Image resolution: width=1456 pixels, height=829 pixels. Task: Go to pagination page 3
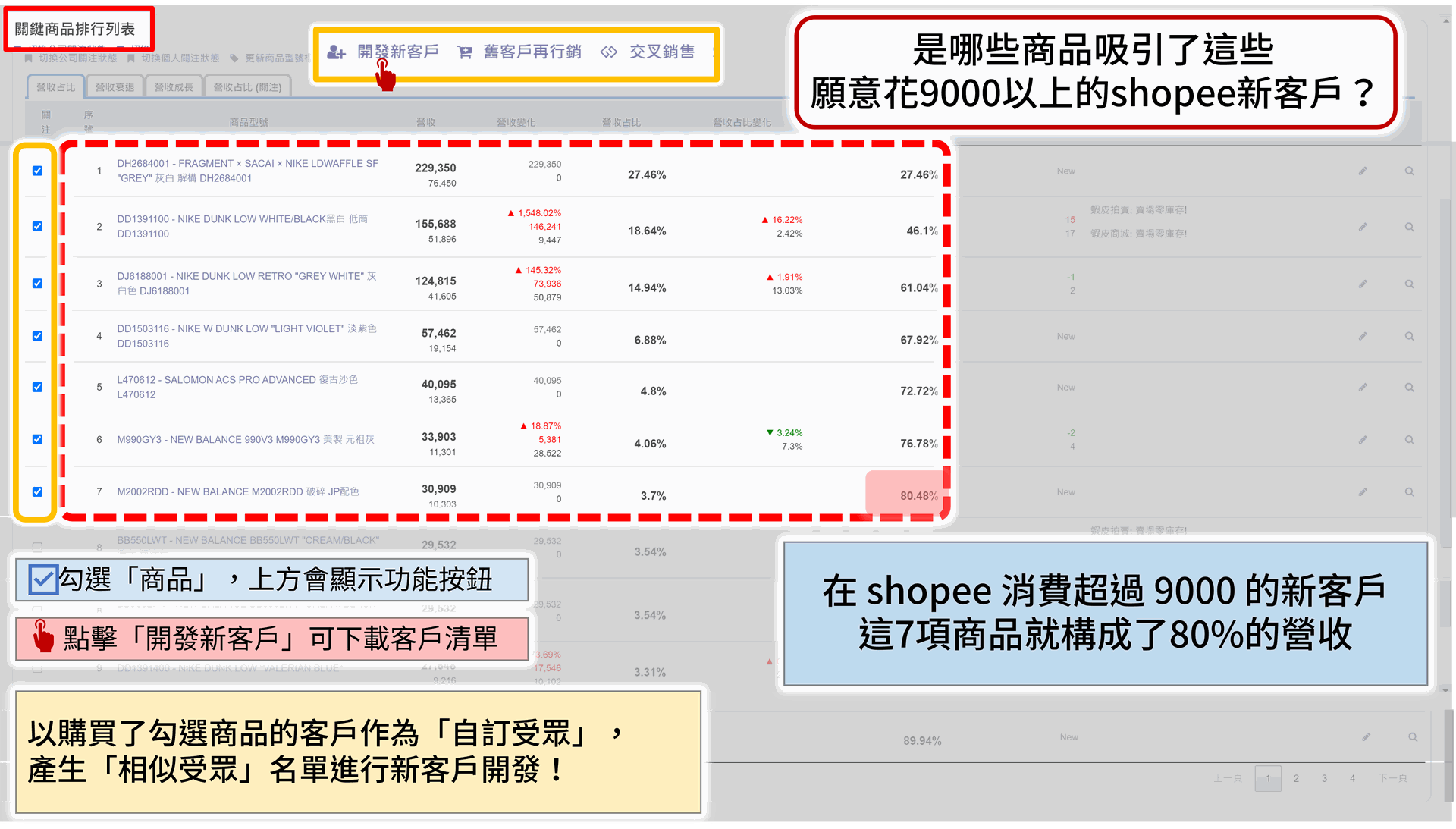tap(1324, 778)
